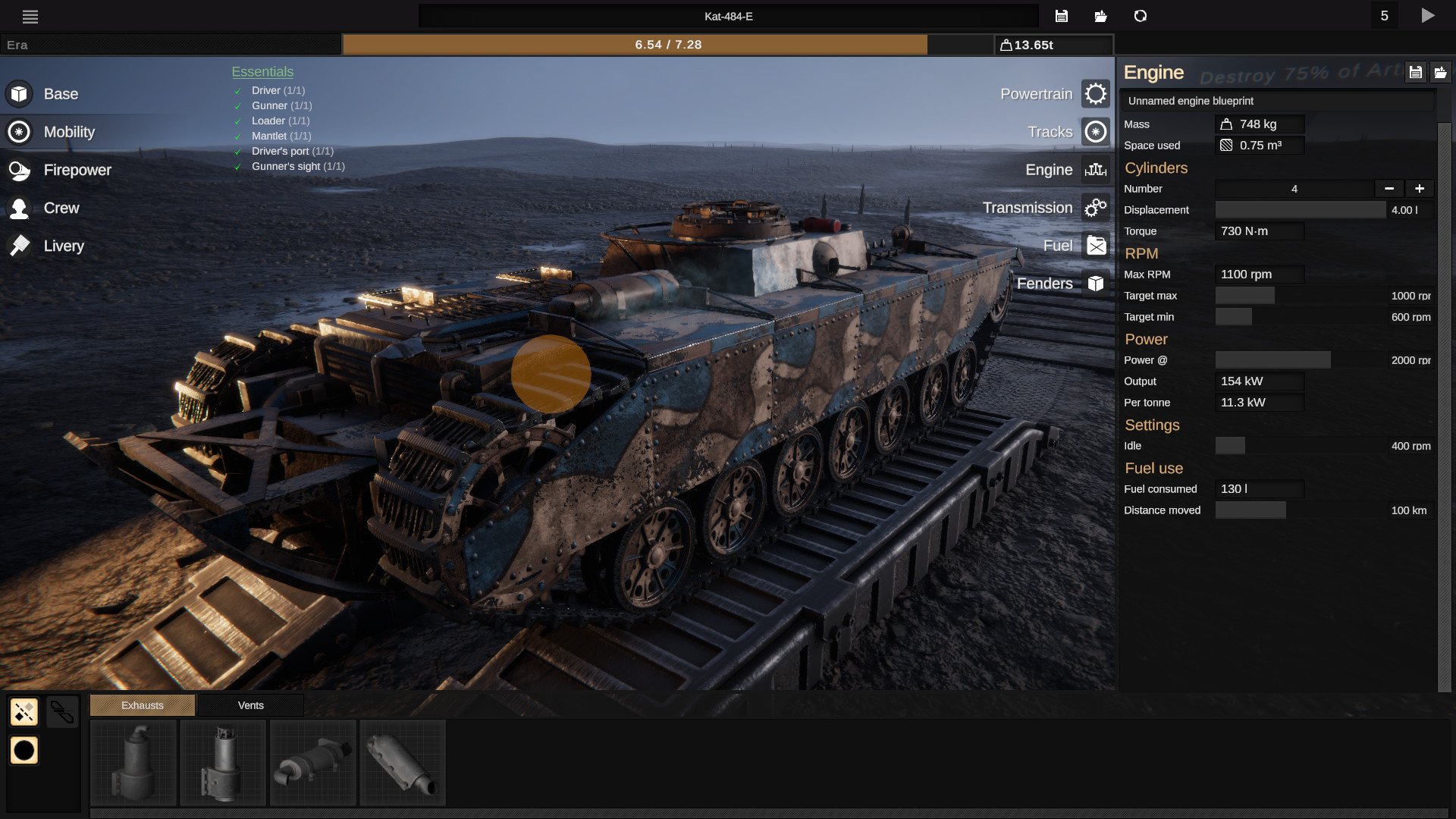Screen dimensions: 1456x819
Task: Click the Fenders settings icon
Action: [x=1096, y=283]
